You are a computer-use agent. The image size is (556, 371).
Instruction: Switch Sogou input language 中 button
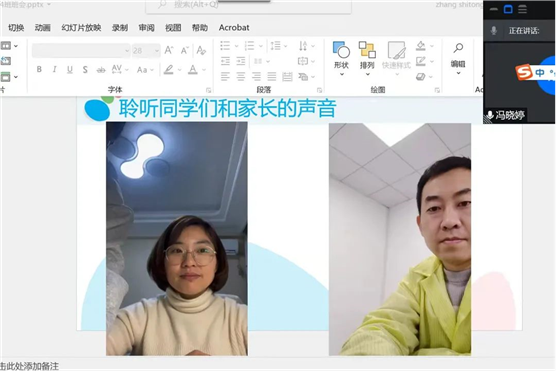pyautogui.click(x=540, y=73)
